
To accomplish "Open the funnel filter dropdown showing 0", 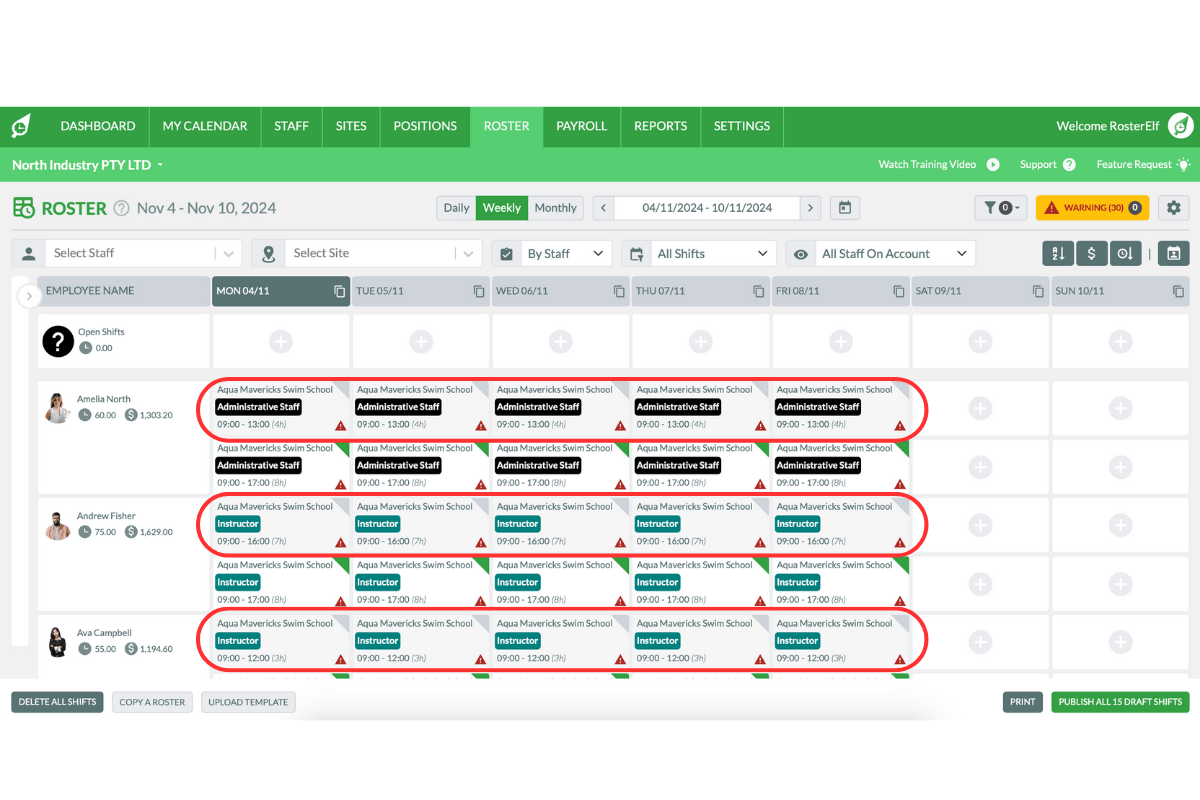I will [x=1000, y=208].
